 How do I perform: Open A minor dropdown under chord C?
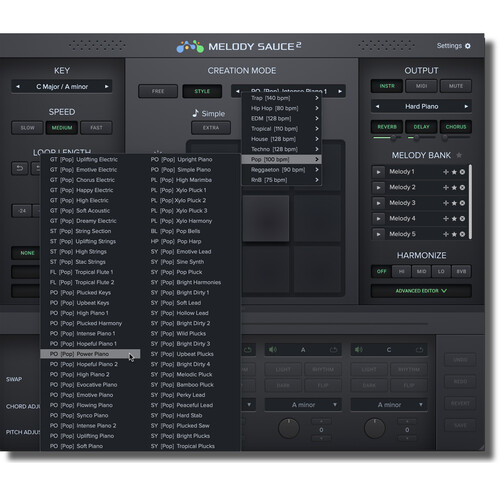pos(389,405)
